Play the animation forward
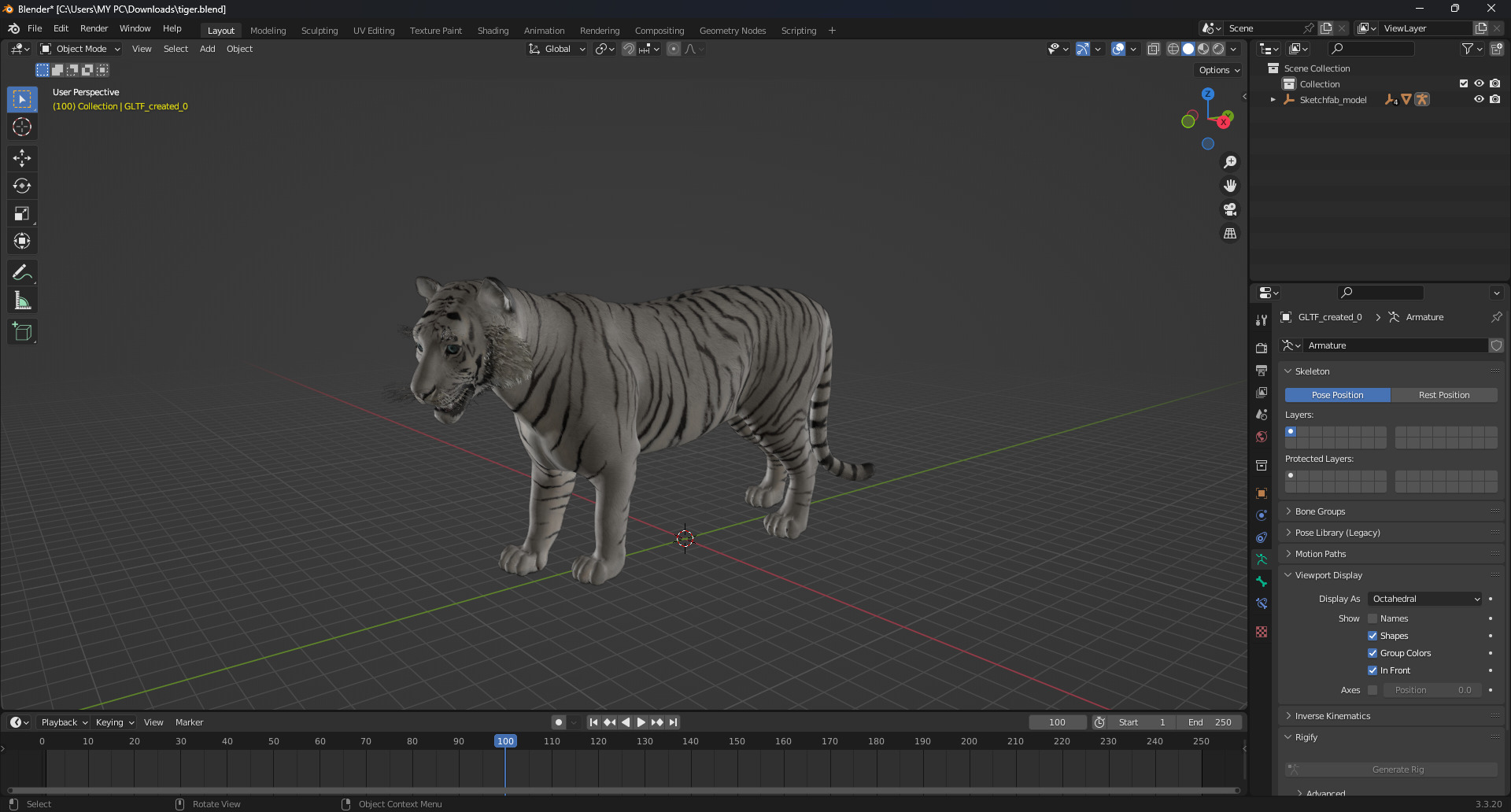The image size is (1511, 812). tap(641, 722)
